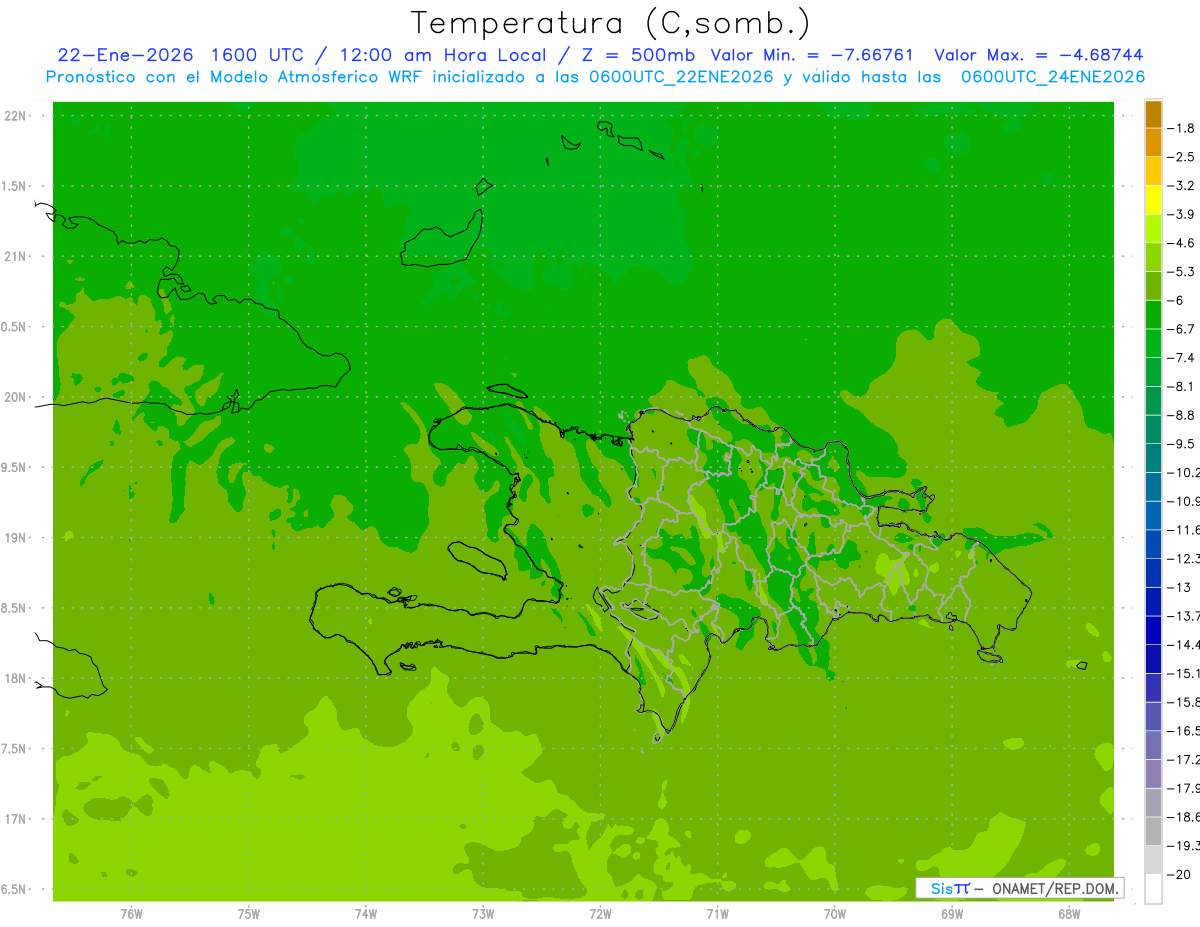Click the '19N' latitude axis label
This screenshot has width=1200, height=927.
17,538
